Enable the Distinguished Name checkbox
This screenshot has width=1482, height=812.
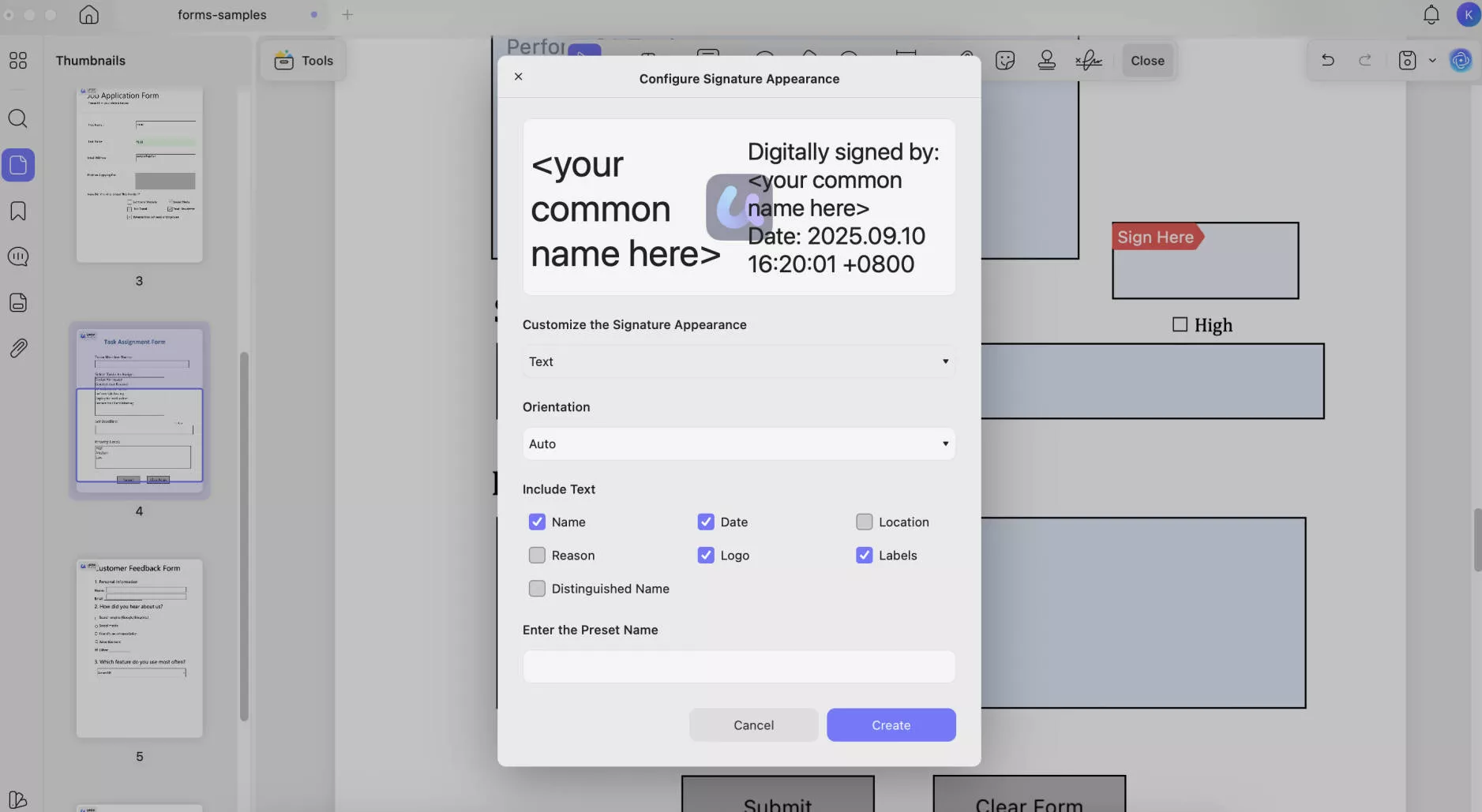click(537, 588)
